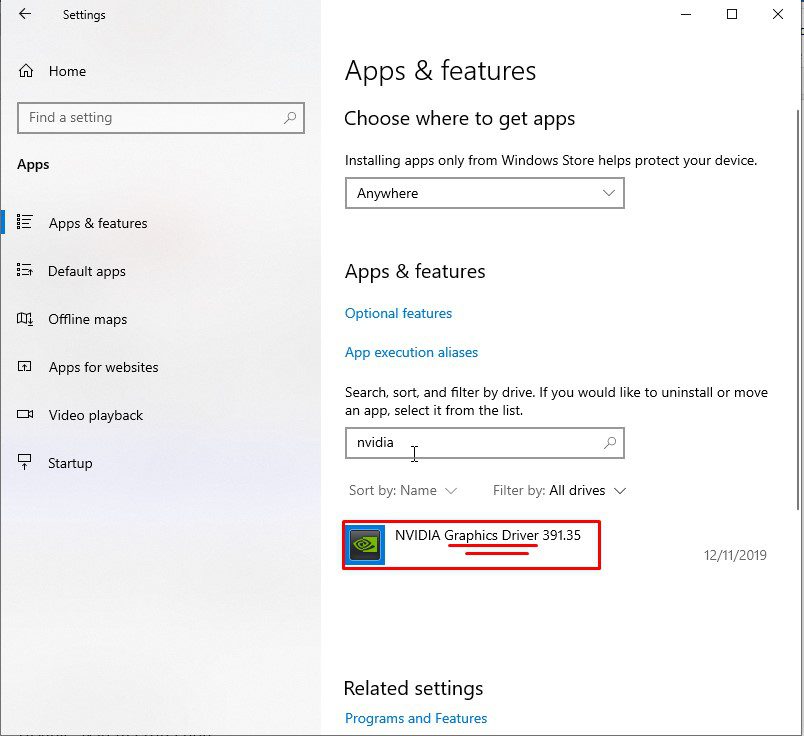Click the search magnifier in app list box

610,443
